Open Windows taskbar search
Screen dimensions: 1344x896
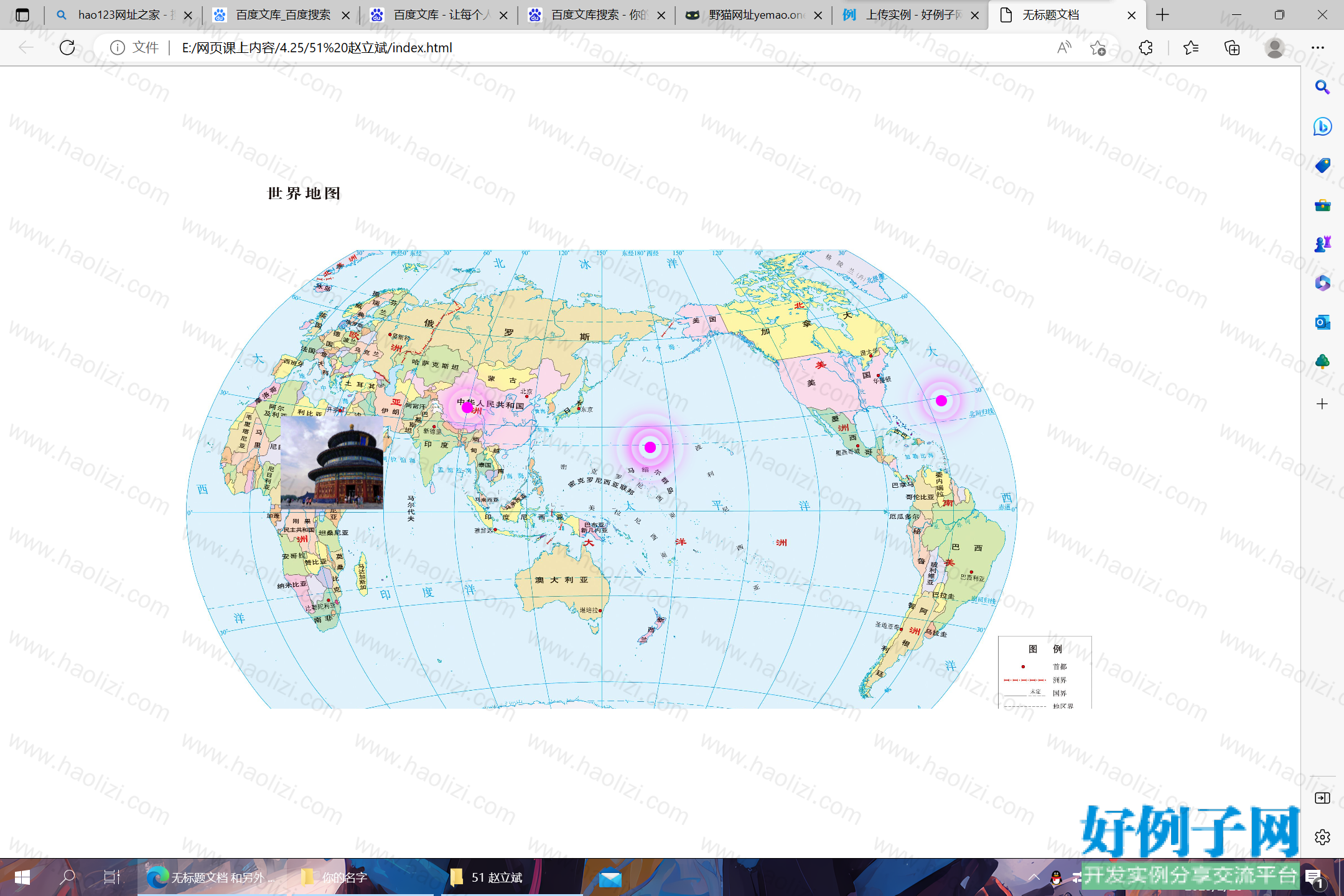click(x=67, y=877)
